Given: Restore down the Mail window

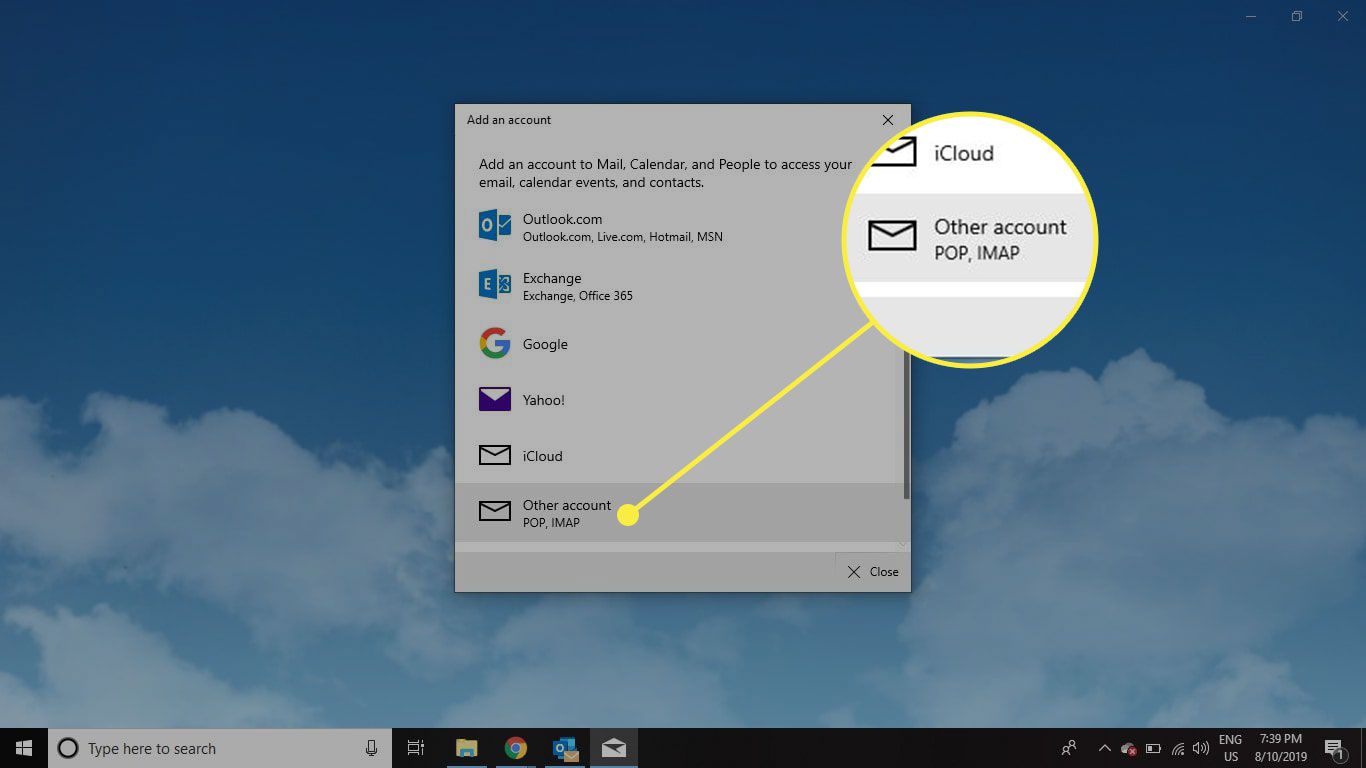Looking at the screenshot, I should [1297, 16].
